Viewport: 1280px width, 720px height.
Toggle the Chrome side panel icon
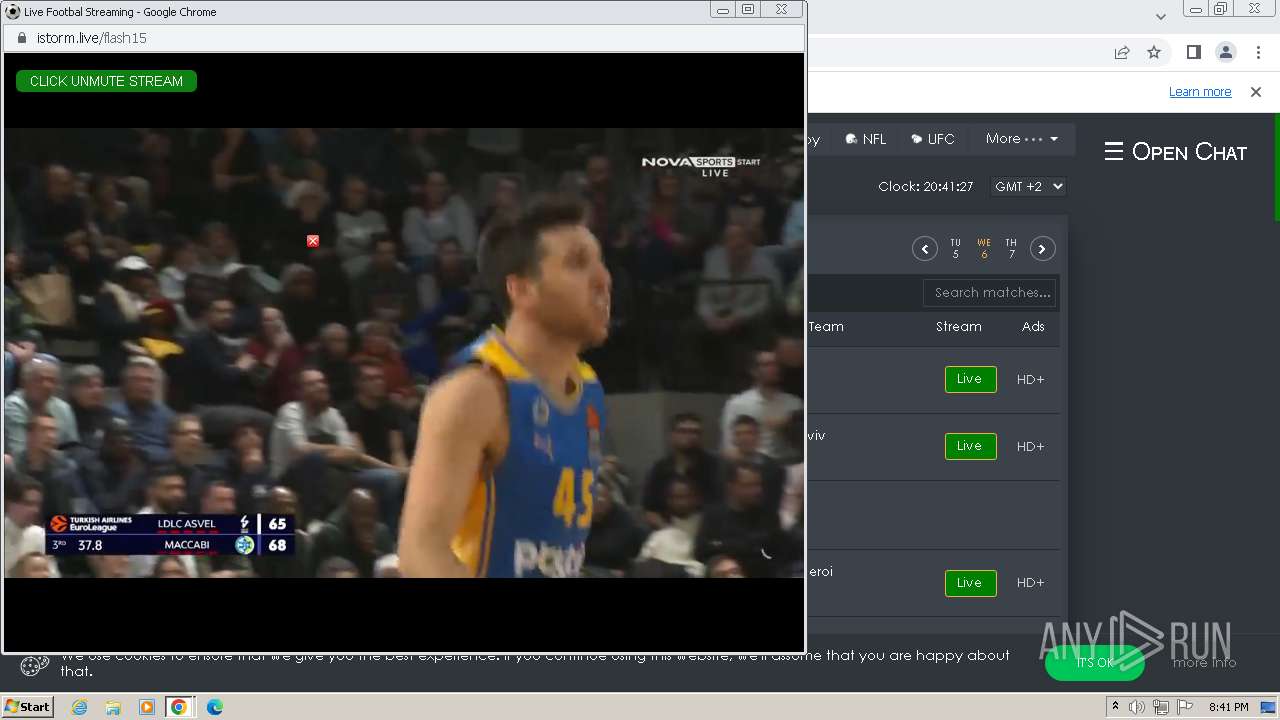coord(1193,52)
